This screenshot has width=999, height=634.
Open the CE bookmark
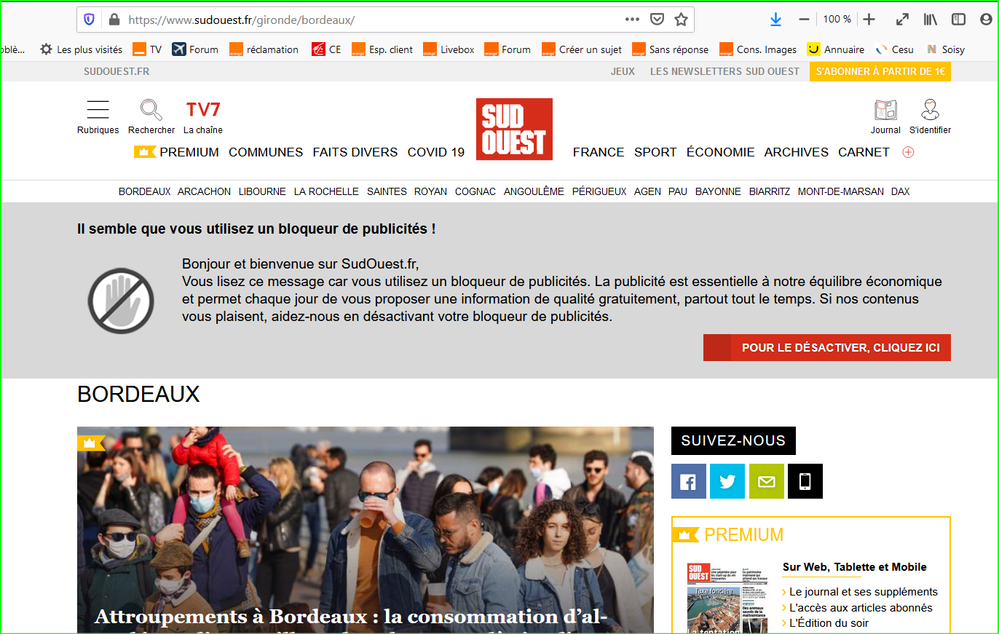click(x=326, y=49)
